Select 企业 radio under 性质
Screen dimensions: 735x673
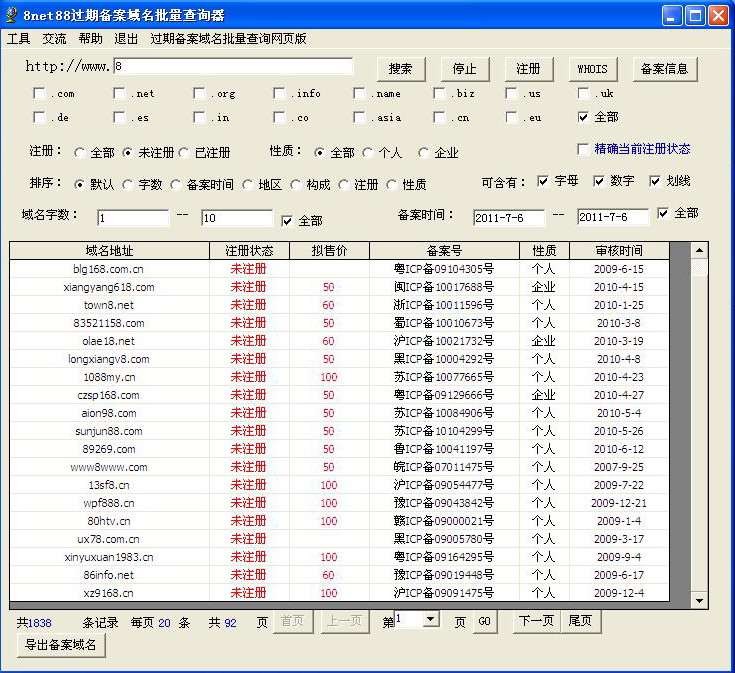click(x=423, y=153)
